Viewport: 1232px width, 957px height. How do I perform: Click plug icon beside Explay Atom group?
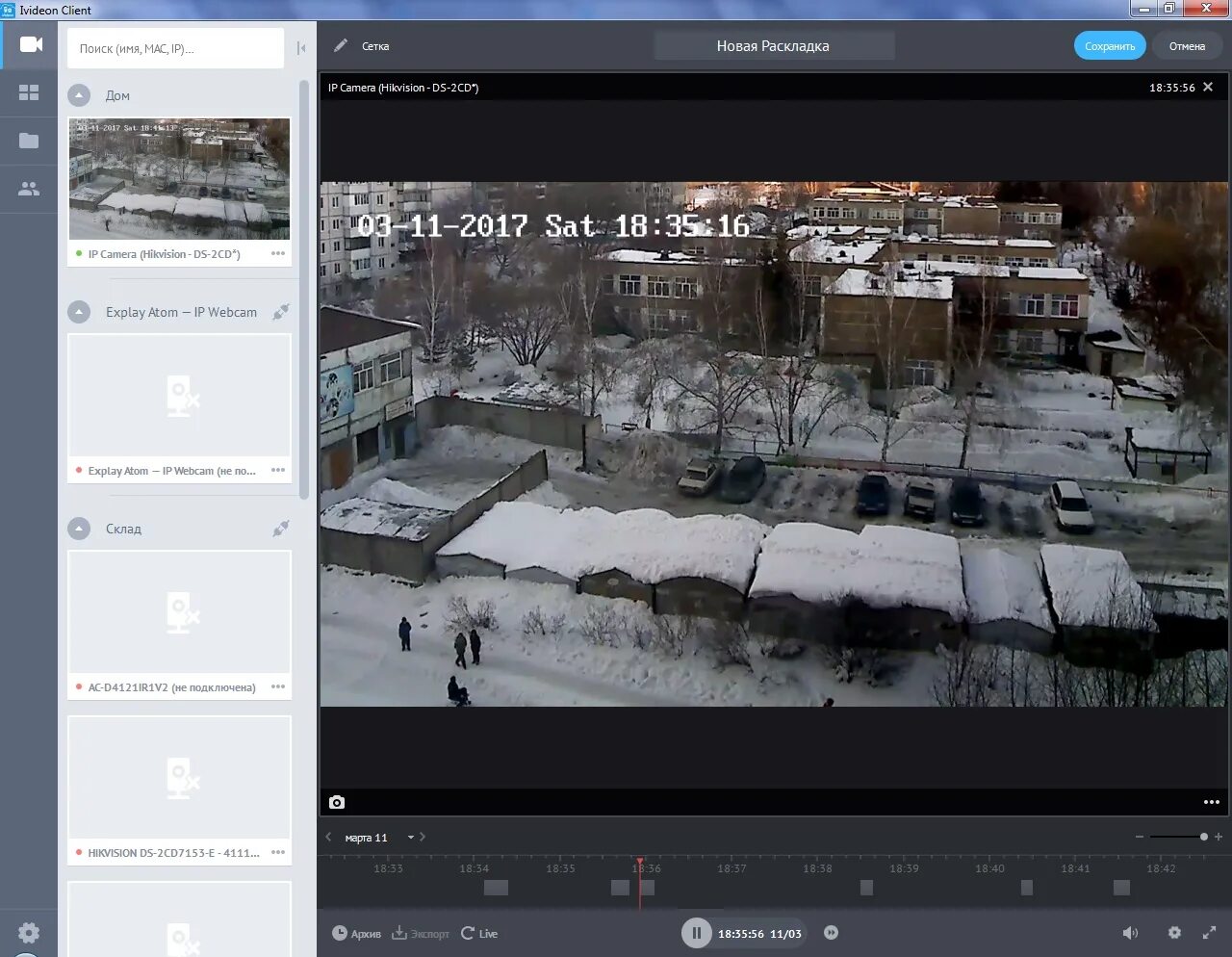point(281,312)
